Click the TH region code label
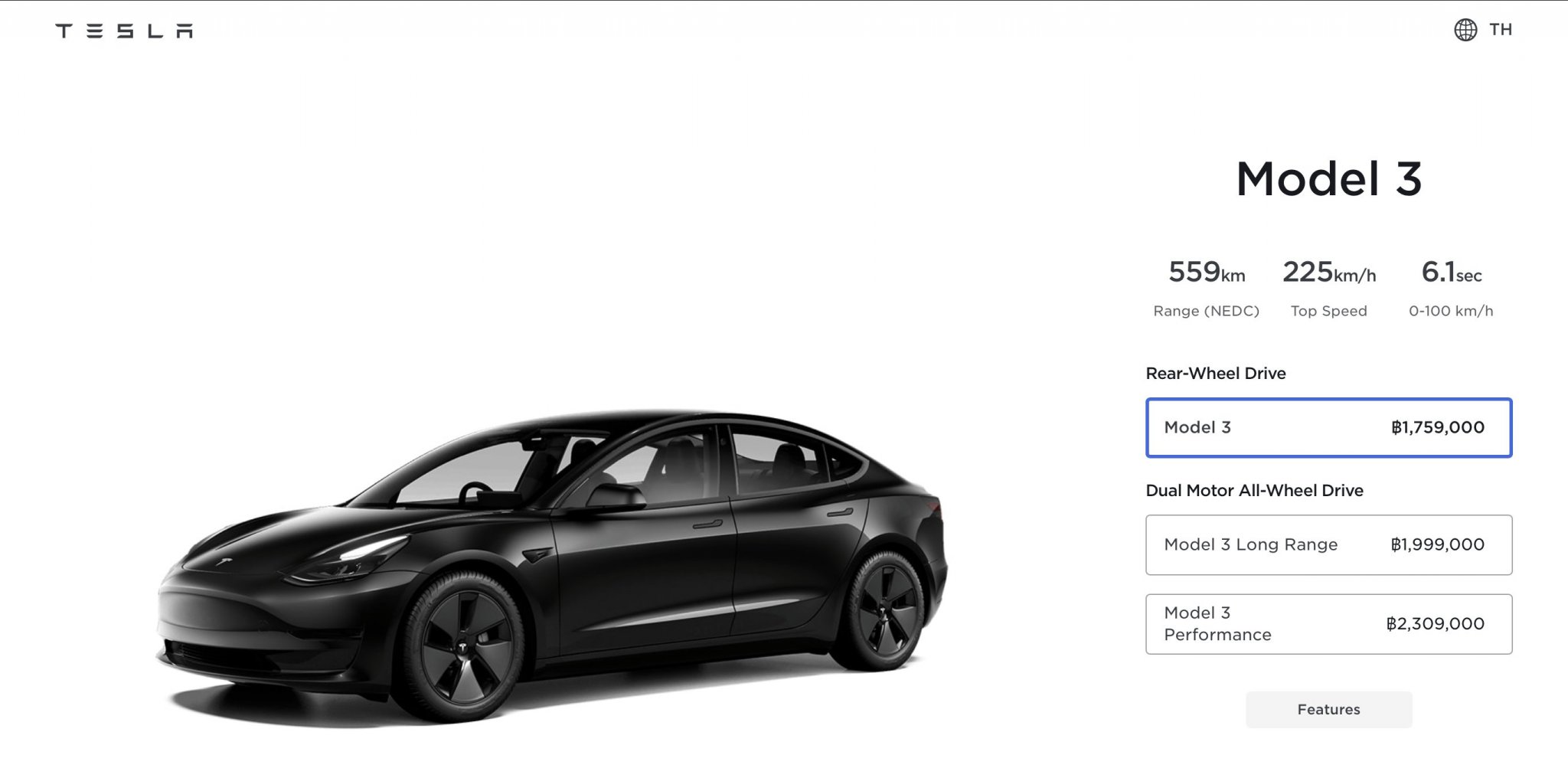Viewport: 1568px width, 781px height. [1501, 30]
